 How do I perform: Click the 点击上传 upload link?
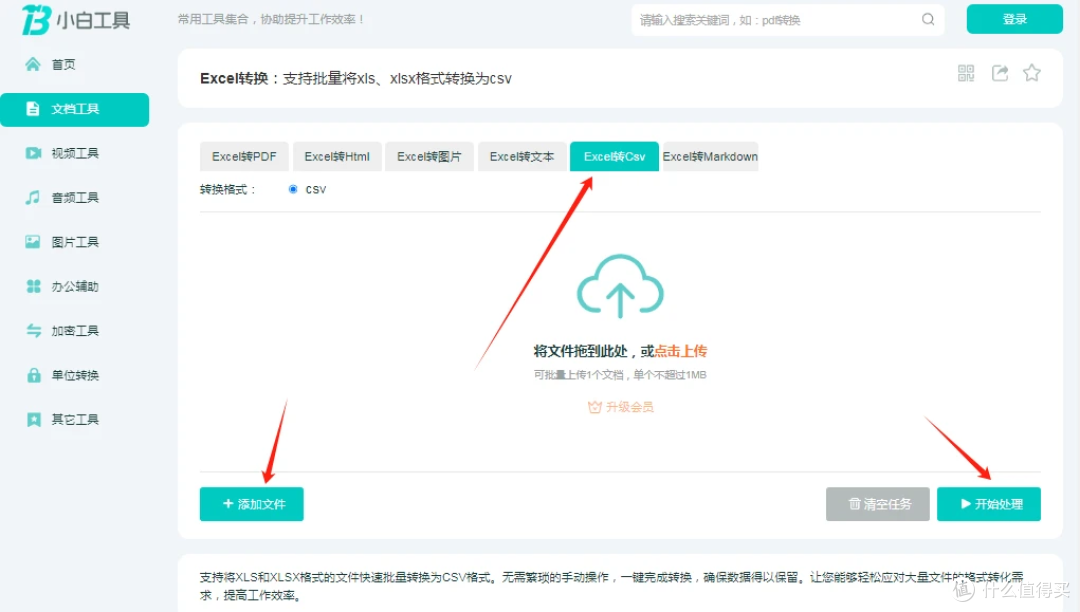[681, 351]
